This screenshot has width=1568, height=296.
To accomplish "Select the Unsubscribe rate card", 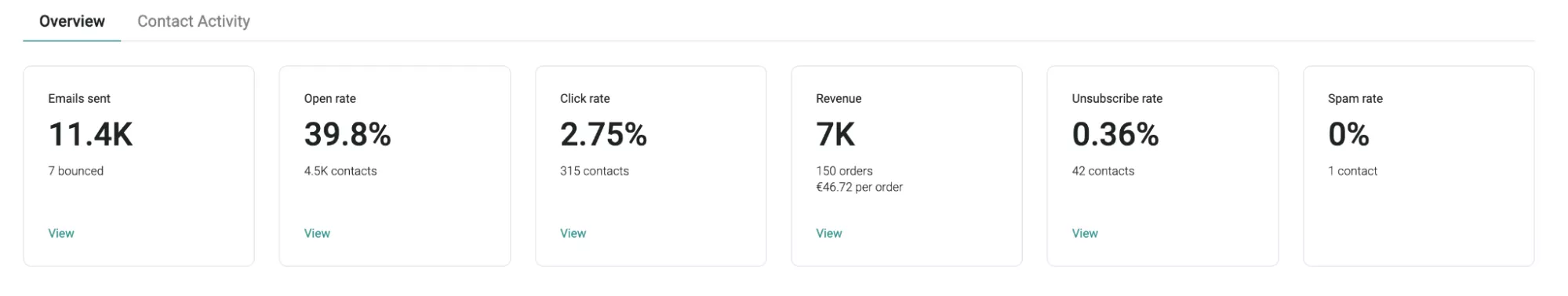I will tap(1163, 166).
